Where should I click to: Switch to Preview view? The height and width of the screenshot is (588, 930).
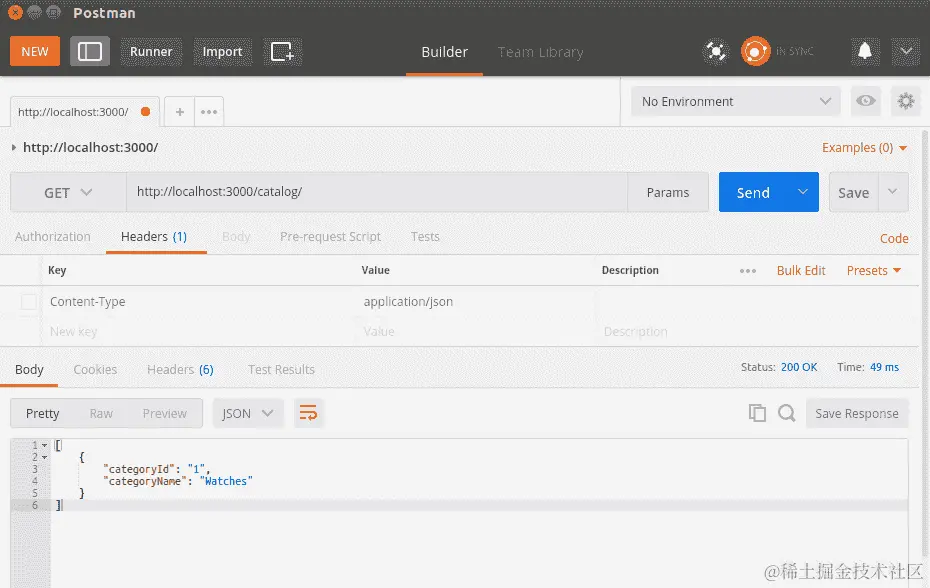(164, 413)
